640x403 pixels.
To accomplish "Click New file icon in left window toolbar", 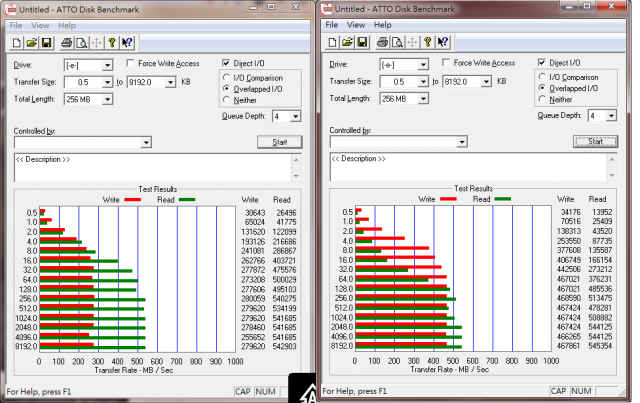I will (x=17, y=43).
